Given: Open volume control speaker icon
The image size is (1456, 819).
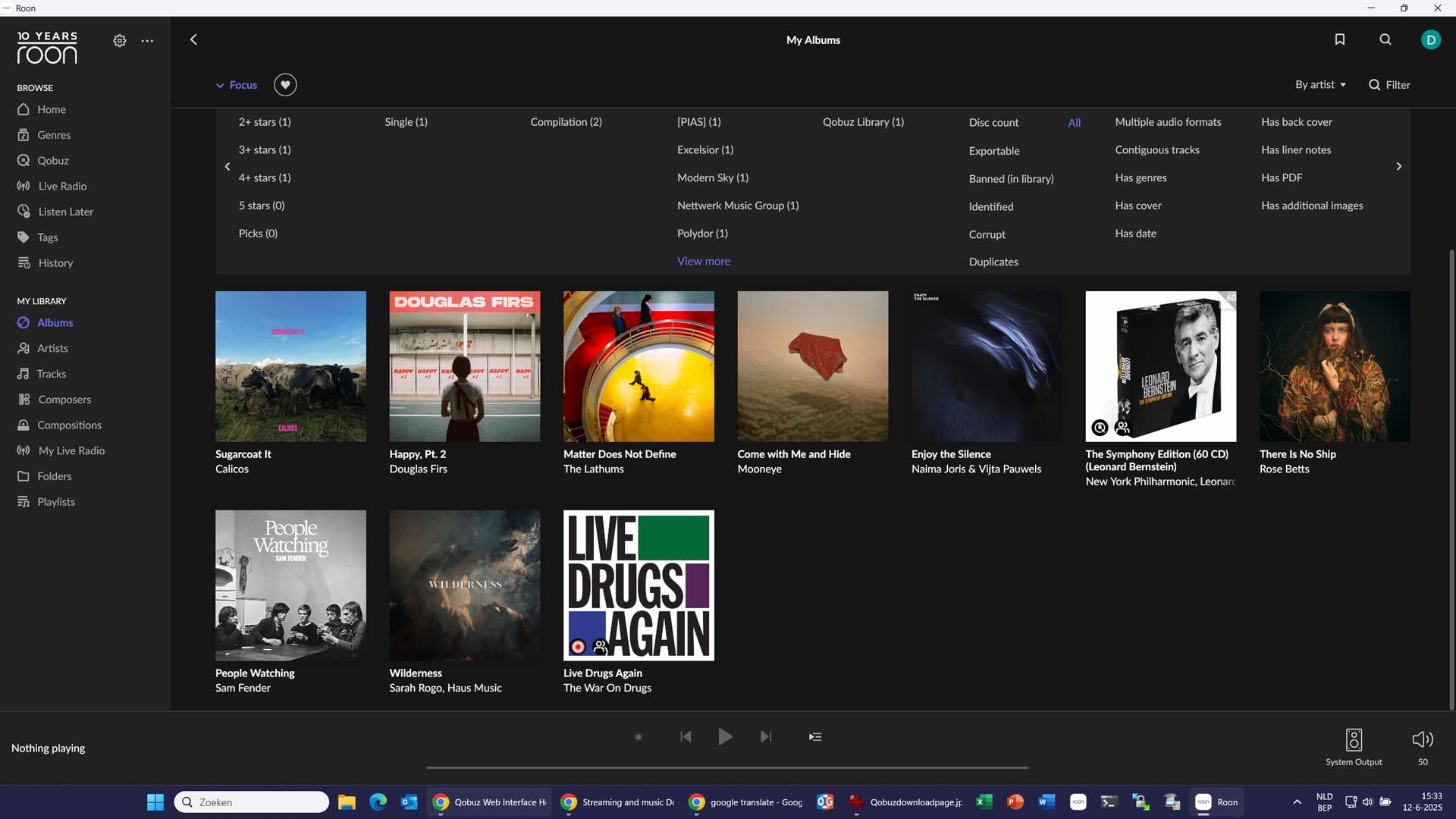Looking at the screenshot, I should [1423, 739].
